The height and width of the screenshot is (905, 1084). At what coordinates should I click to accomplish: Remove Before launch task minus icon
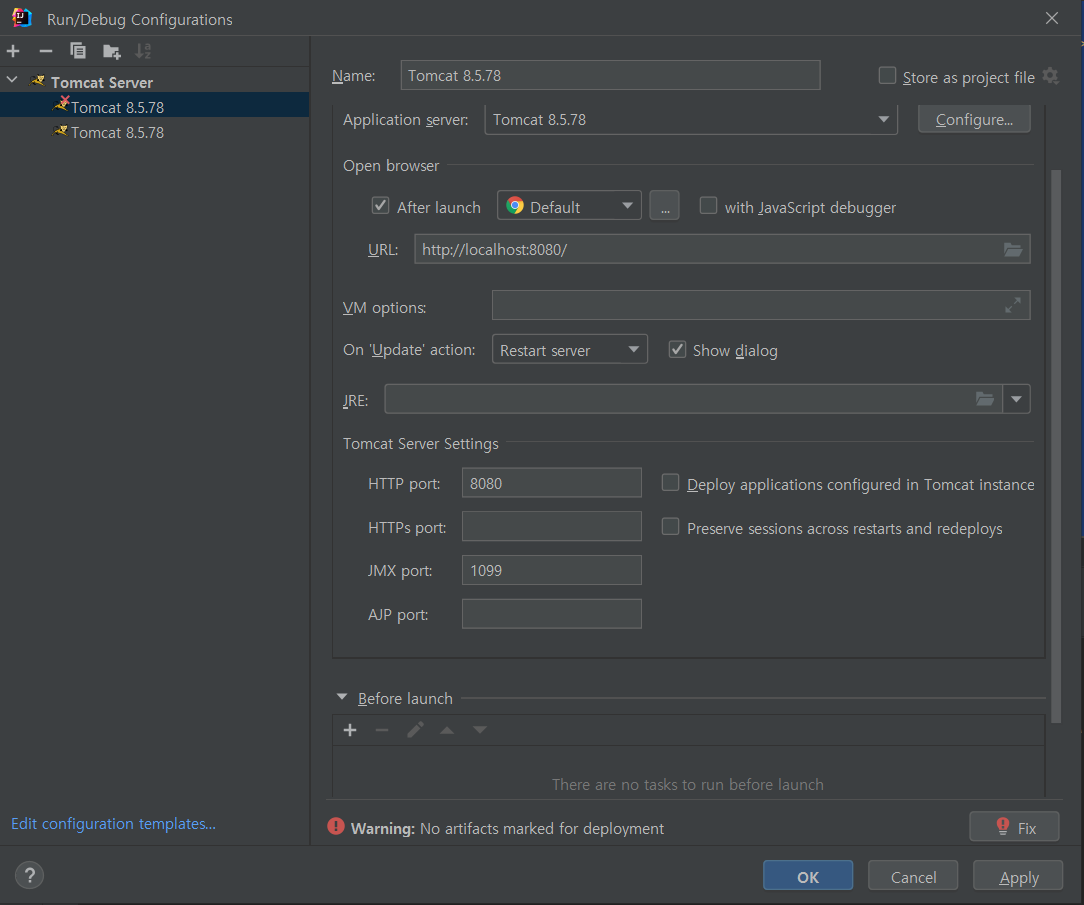click(x=382, y=730)
